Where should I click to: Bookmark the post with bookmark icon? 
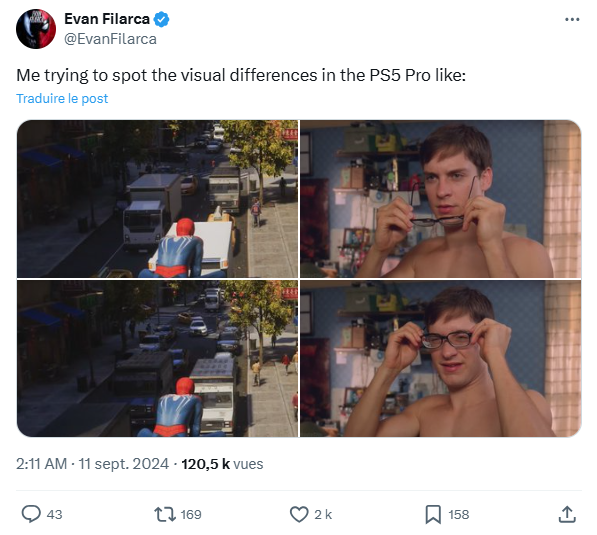click(433, 514)
